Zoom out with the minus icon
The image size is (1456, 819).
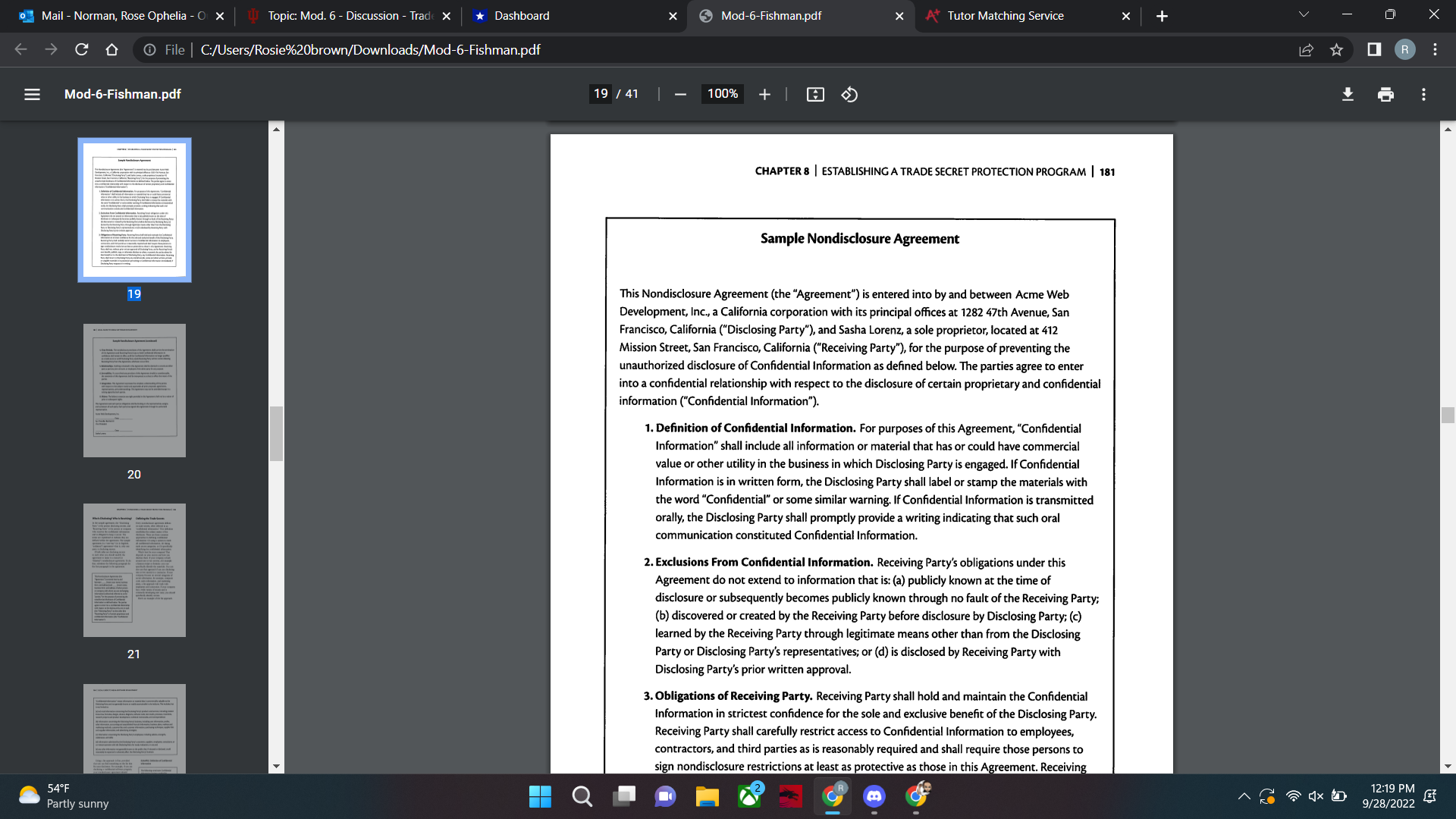click(680, 94)
